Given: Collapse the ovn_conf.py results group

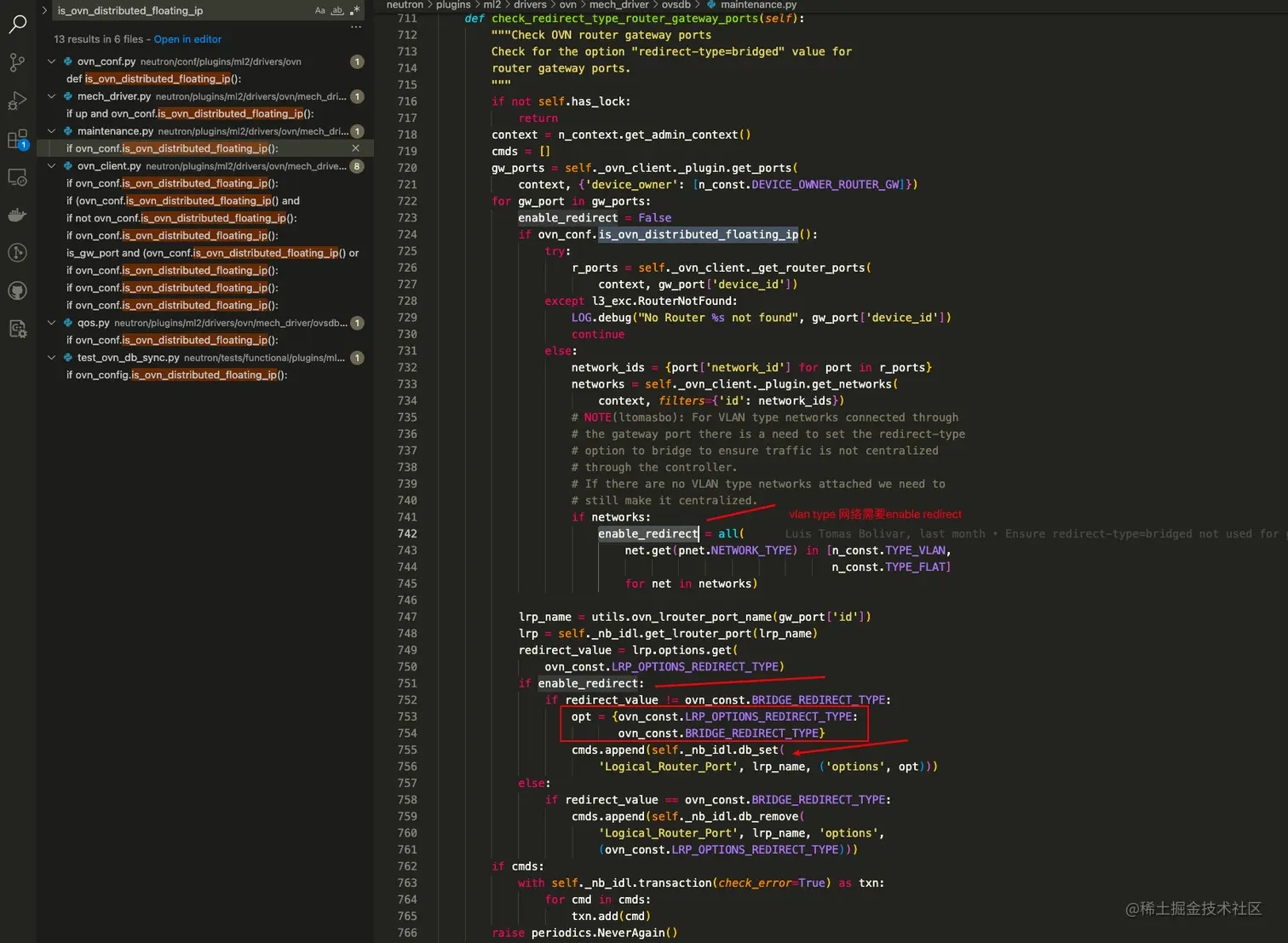Looking at the screenshot, I should (52, 61).
